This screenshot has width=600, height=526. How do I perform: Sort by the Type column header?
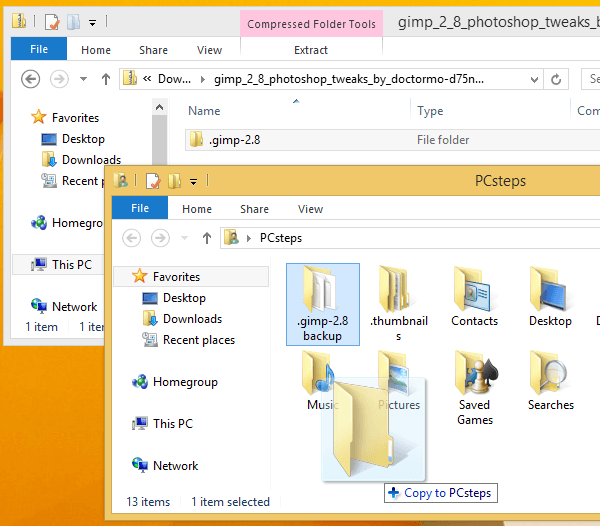pos(430,111)
